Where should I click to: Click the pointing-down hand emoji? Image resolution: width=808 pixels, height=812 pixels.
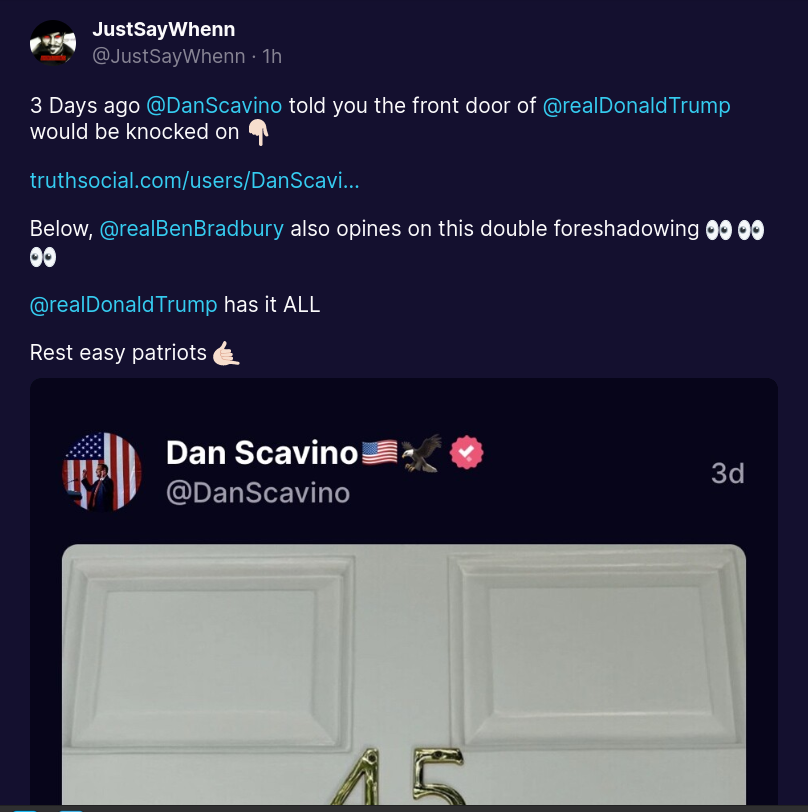258,133
